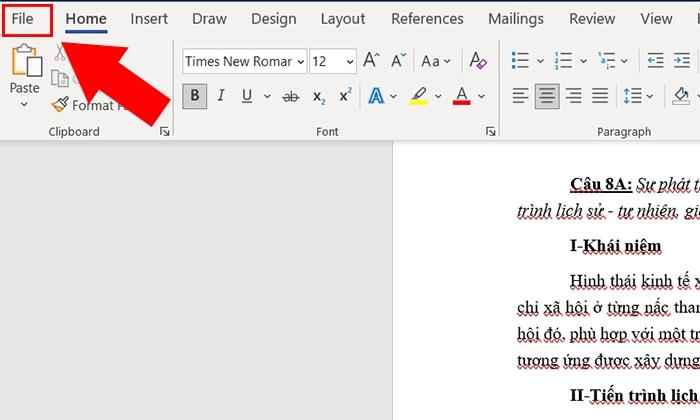Open font color picker arrow
The width and height of the screenshot is (700, 420).
481,96
